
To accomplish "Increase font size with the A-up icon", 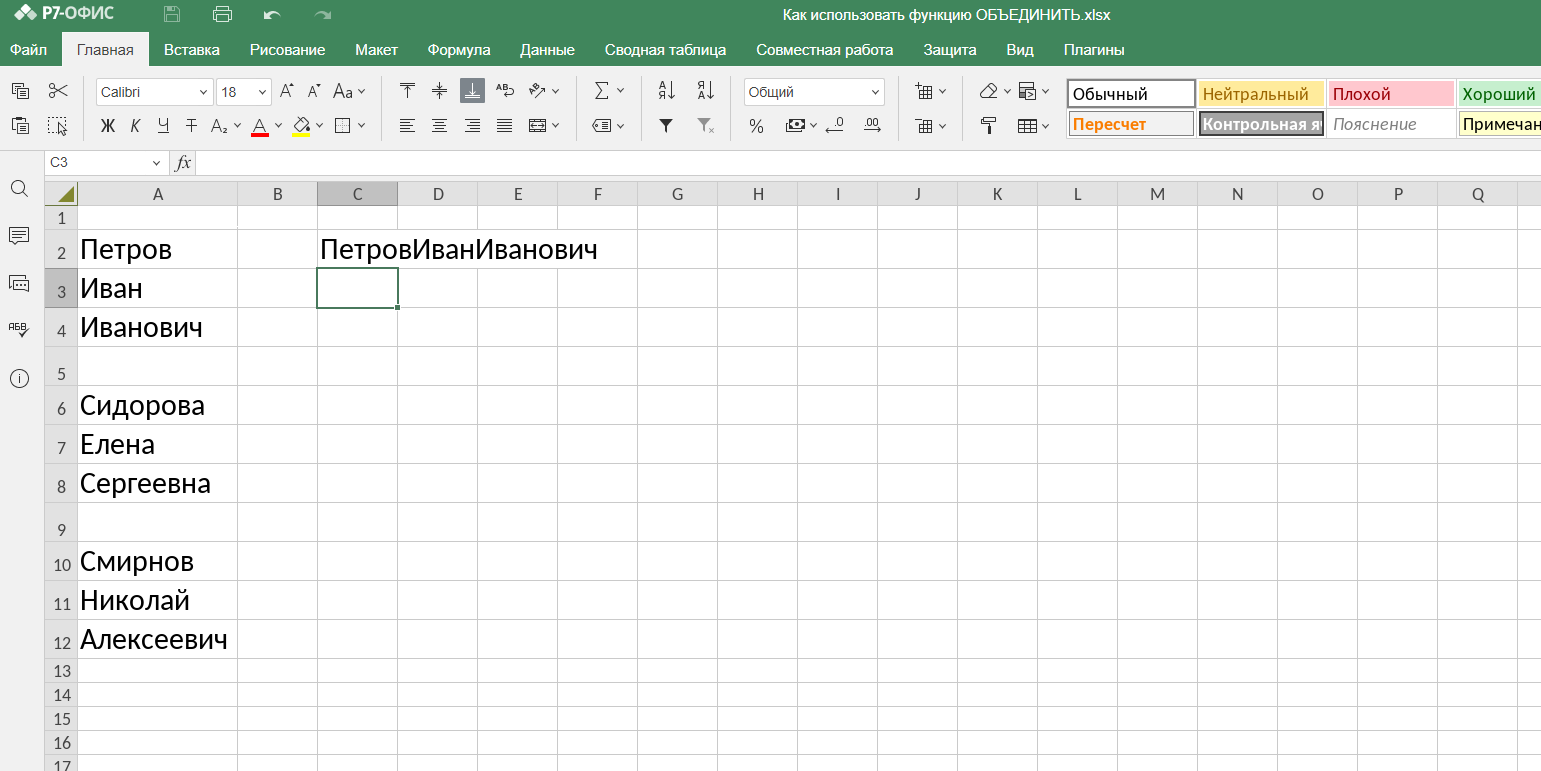I will click(287, 91).
